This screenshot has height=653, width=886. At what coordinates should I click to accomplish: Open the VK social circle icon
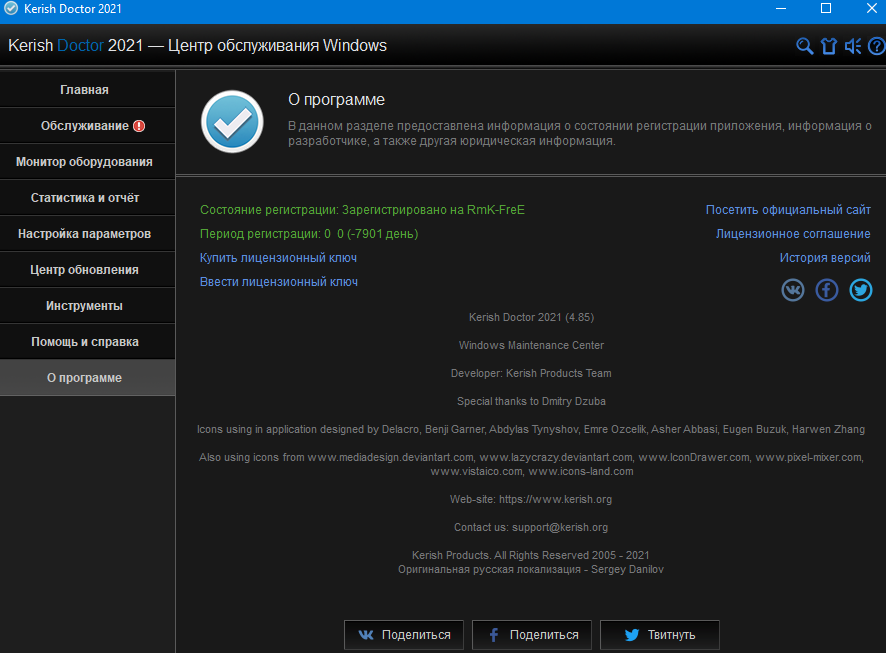(x=793, y=290)
